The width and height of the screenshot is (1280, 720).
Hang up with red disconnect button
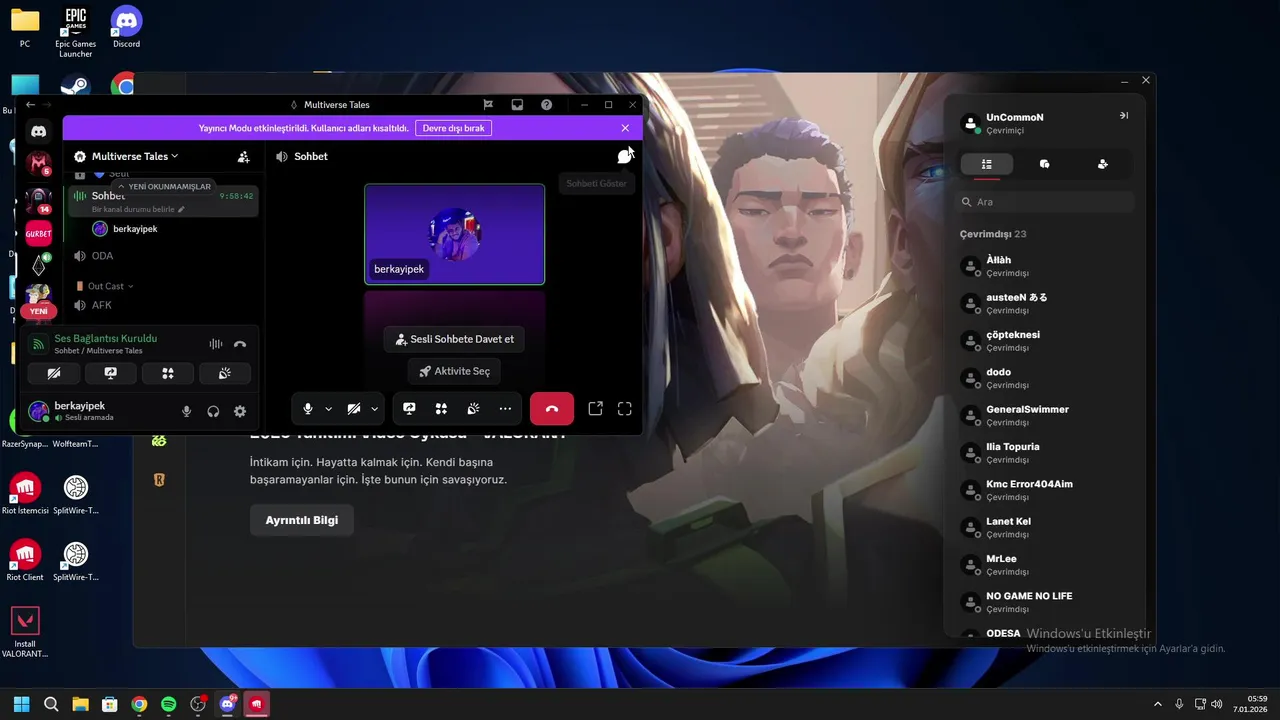tap(552, 408)
